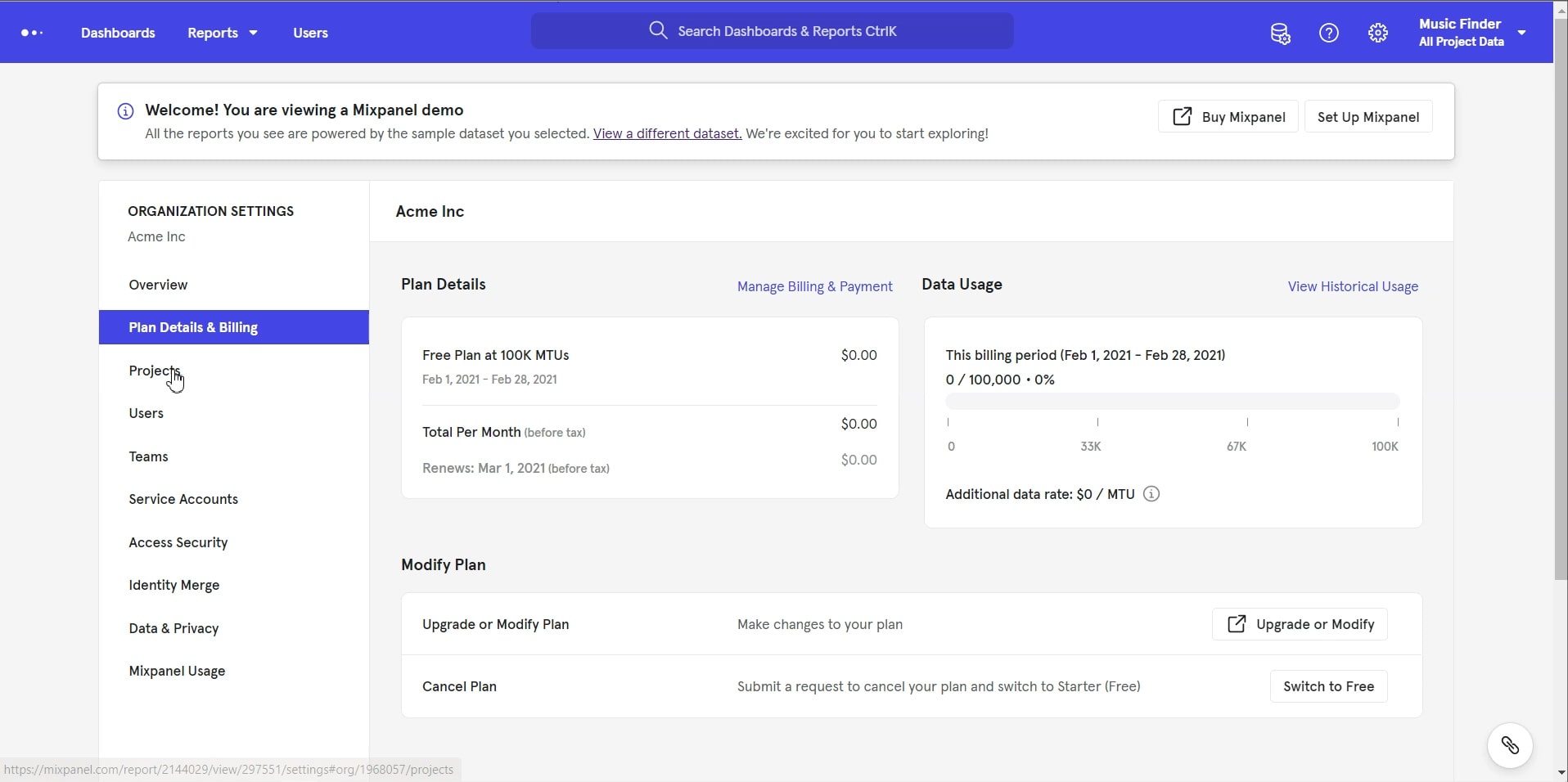This screenshot has height=782, width=1568.
Task: Expand the Reports dropdown
Action: click(x=221, y=33)
